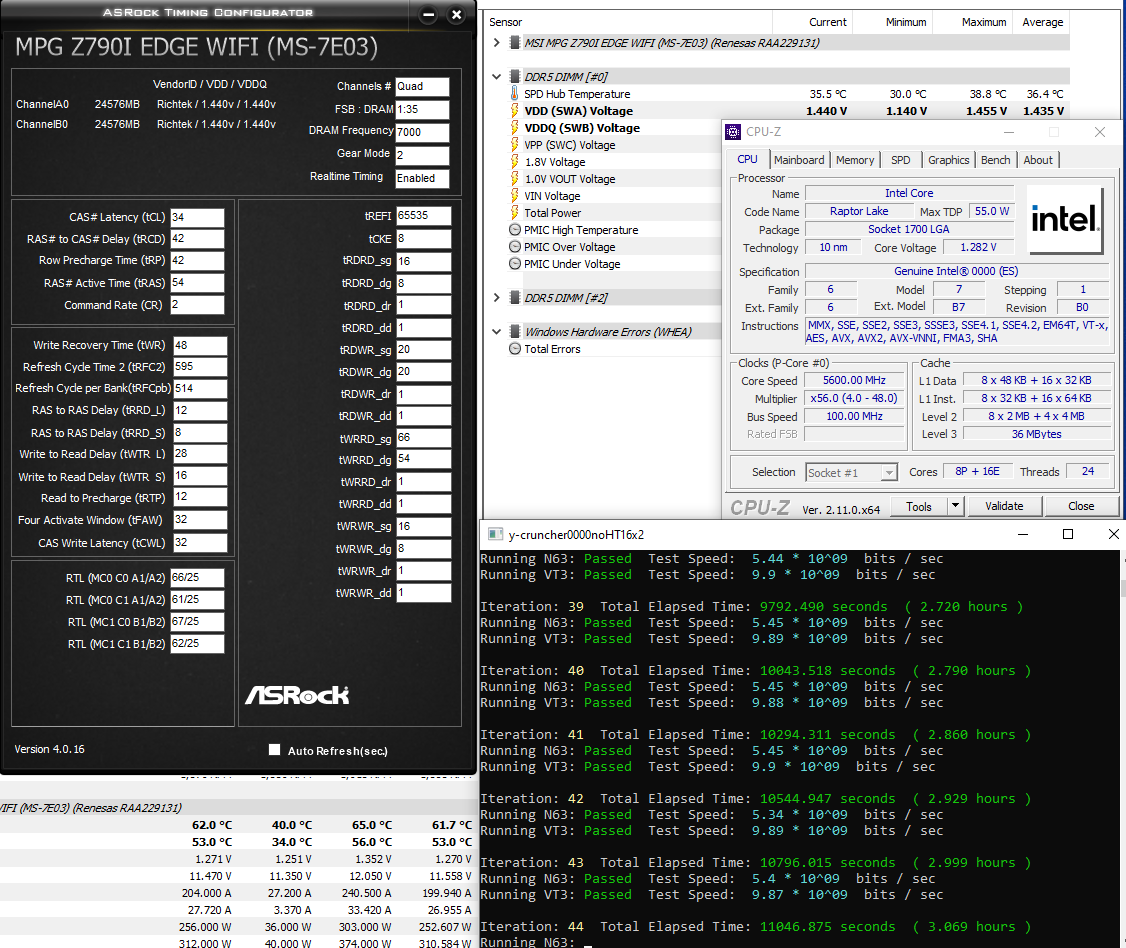Click the DRAM Frequency field showing 7000
This screenshot has width=1126, height=948.
422,132
